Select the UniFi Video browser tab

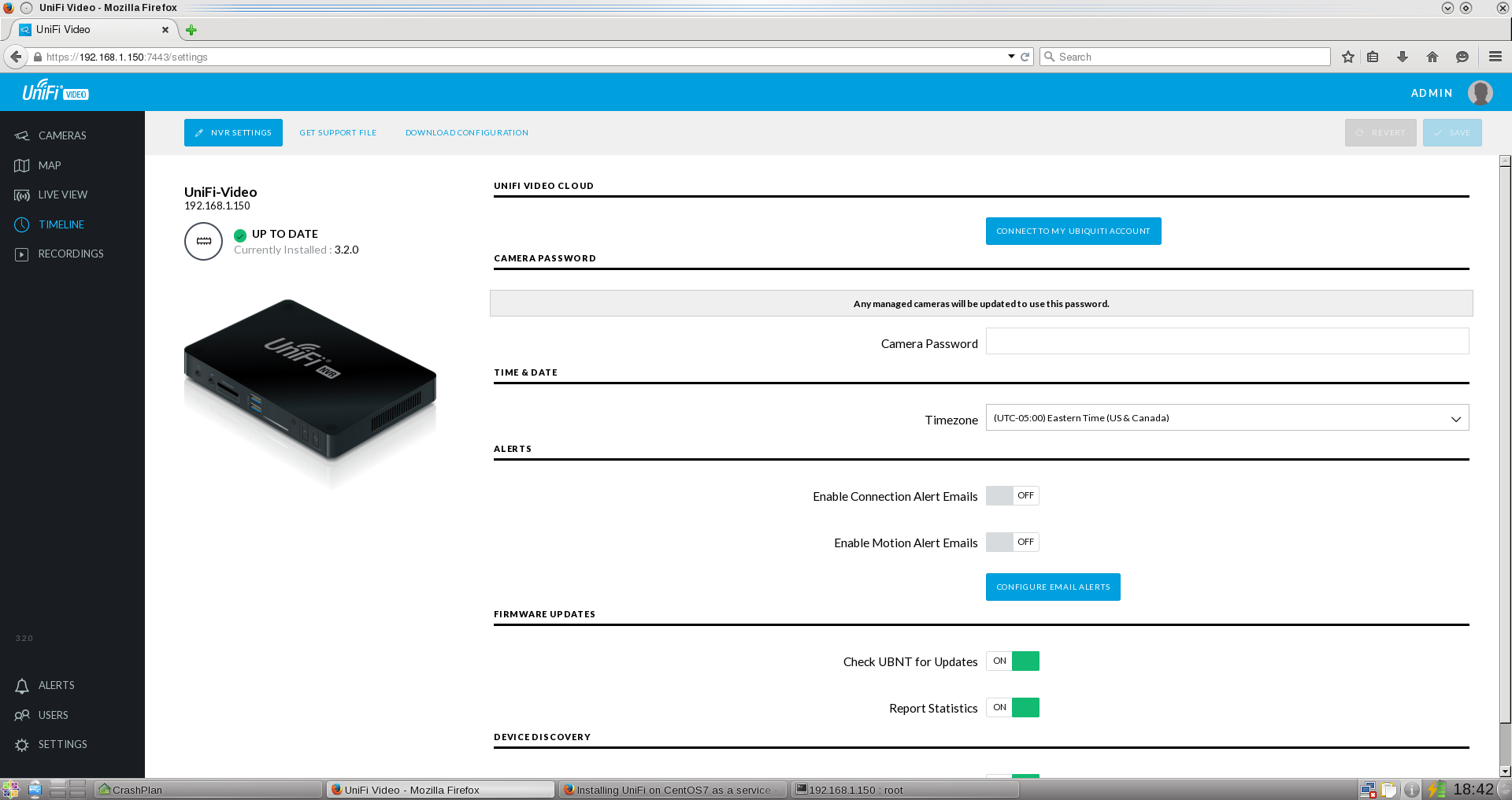pyautogui.click(x=93, y=30)
